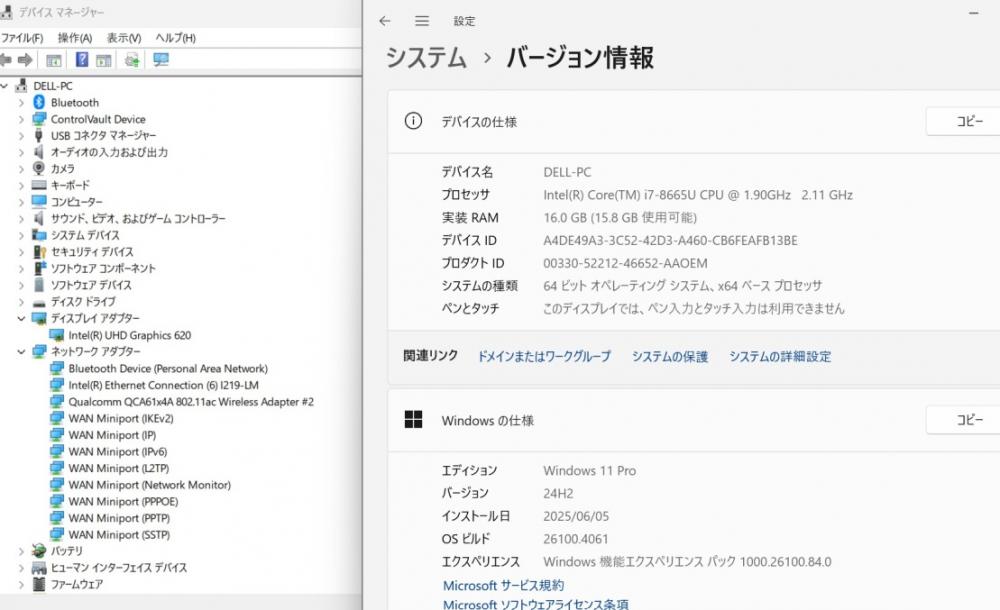Select Bluetooth Device (Personal Area Network)
Image resolution: width=1000 pixels, height=610 pixels.
click(x=168, y=368)
